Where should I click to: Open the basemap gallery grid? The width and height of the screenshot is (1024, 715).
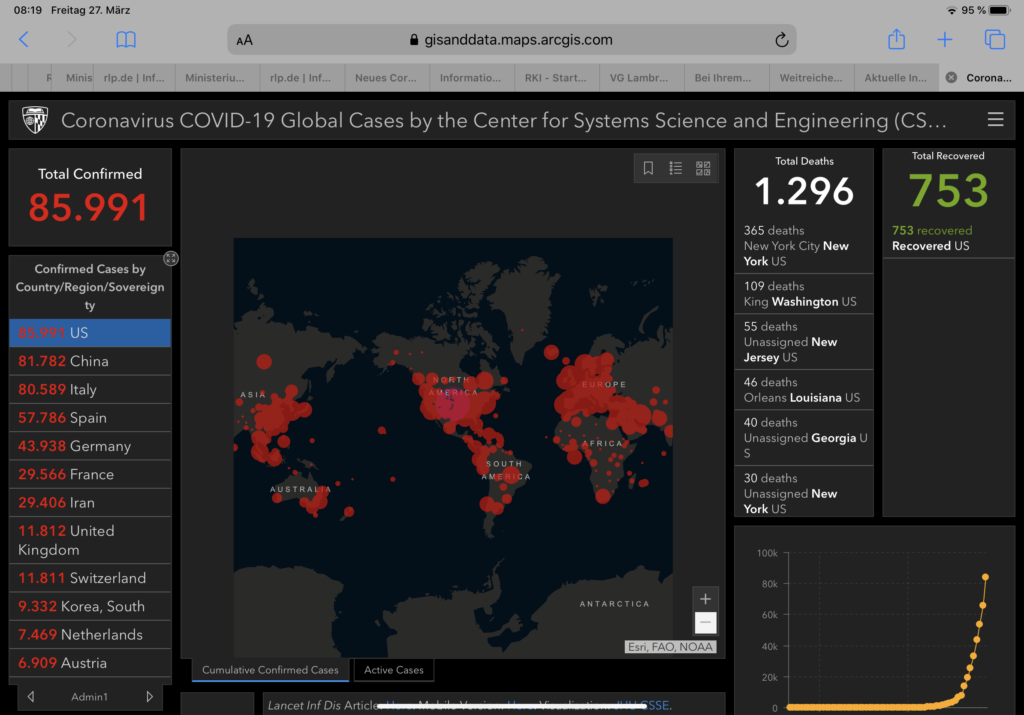pyautogui.click(x=703, y=168)
